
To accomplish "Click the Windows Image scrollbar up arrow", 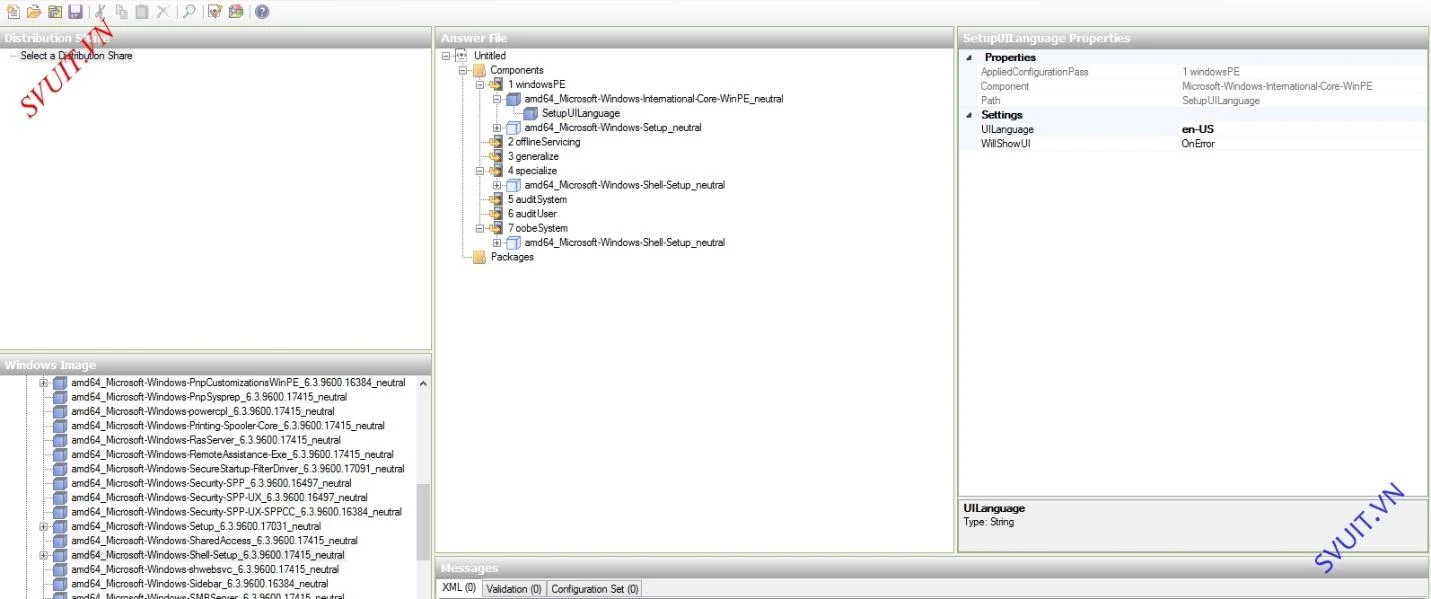I will [x=423, y=383].
